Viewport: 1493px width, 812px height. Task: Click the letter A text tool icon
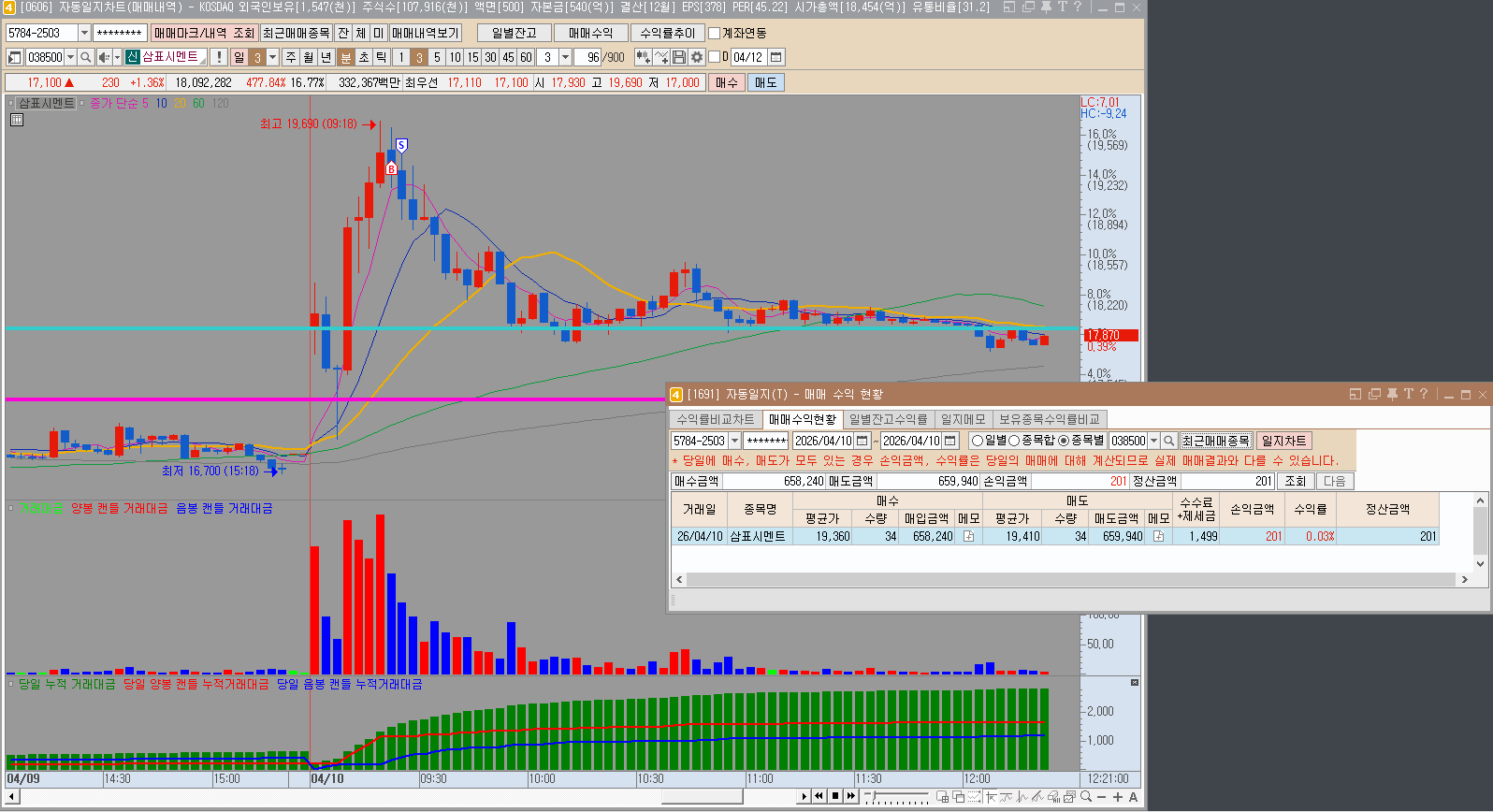click(1133, 797)
